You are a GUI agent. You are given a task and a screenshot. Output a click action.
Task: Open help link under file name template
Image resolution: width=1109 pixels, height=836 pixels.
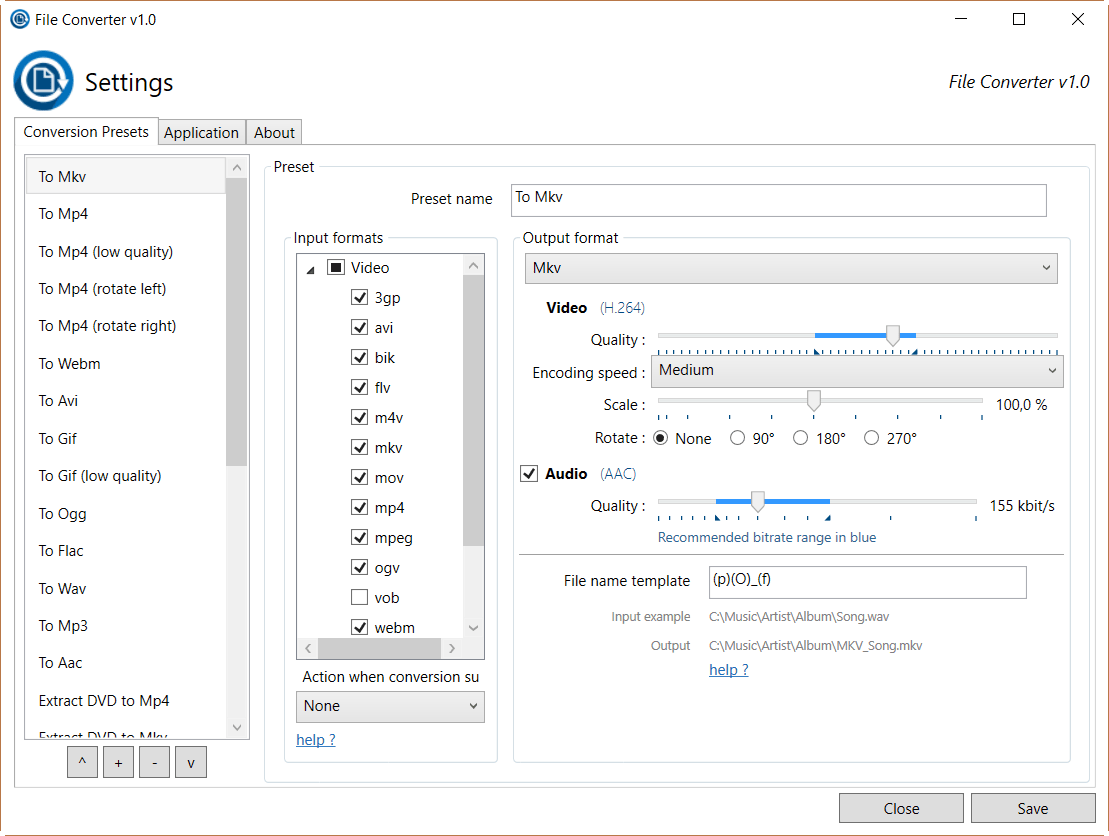point(728,670)
